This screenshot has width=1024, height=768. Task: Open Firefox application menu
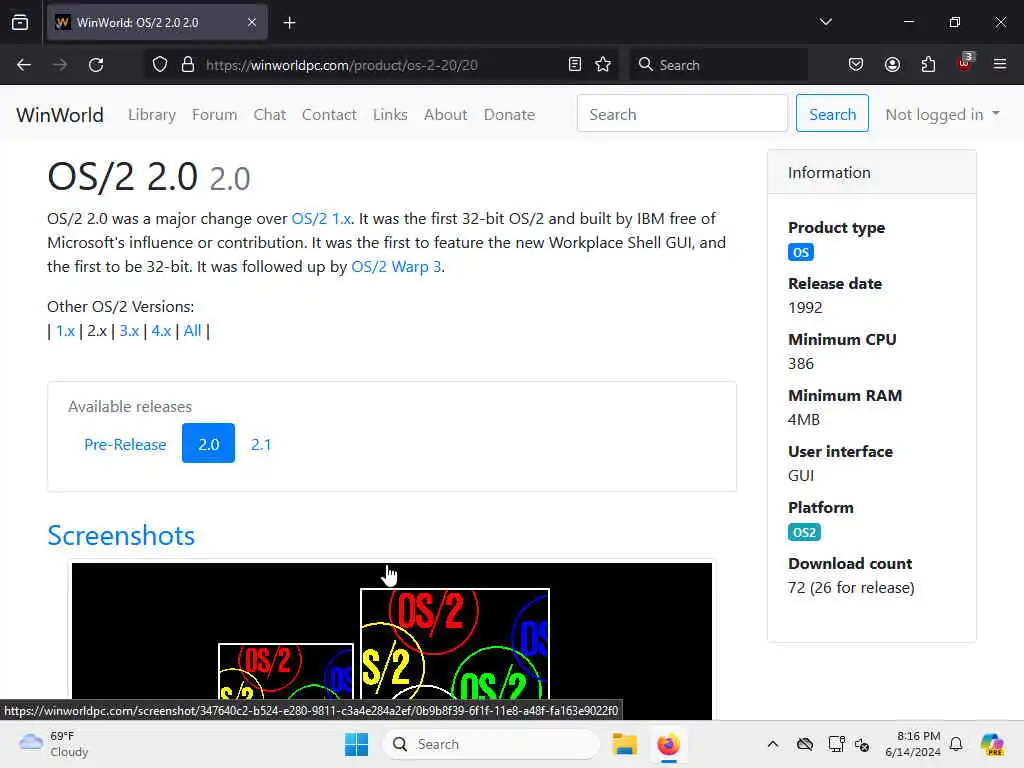(1000, 65)
